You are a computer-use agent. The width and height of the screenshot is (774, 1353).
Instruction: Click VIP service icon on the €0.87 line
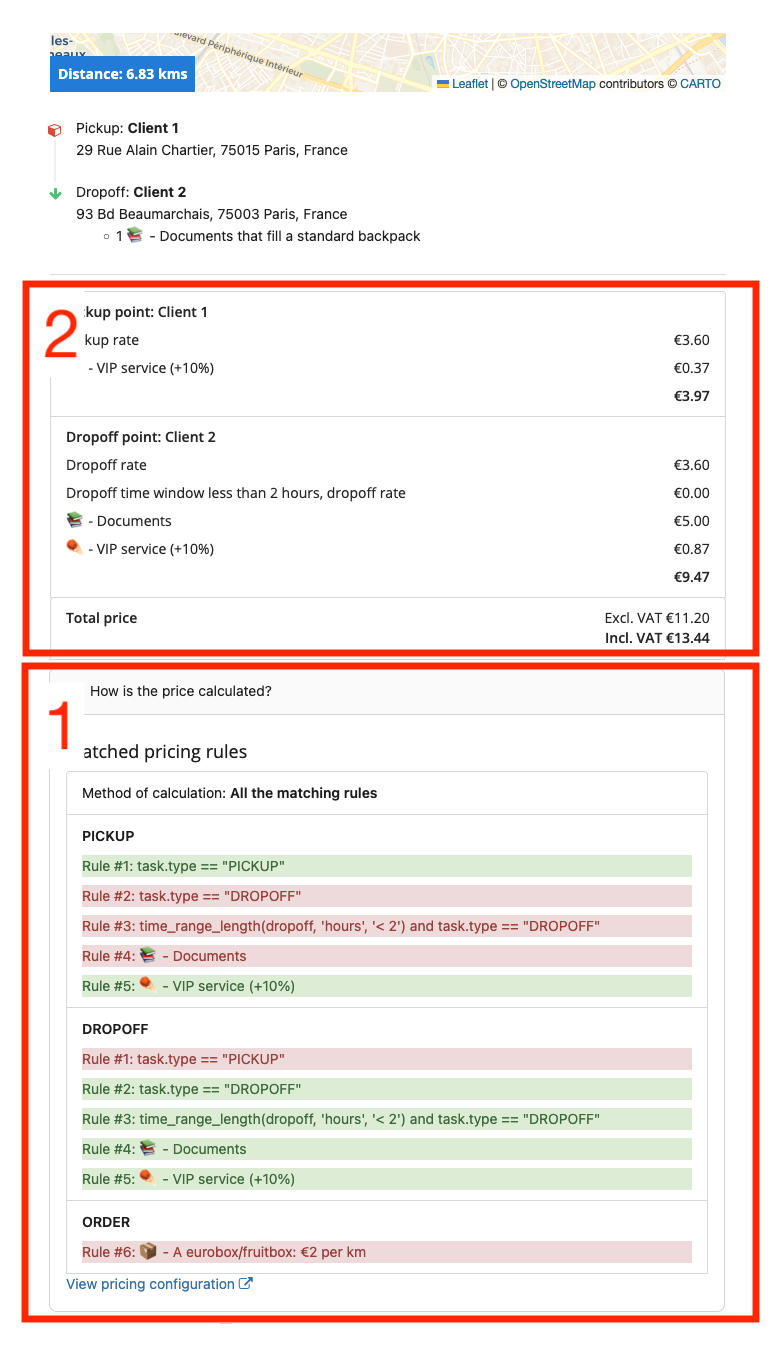pos(75,548)
